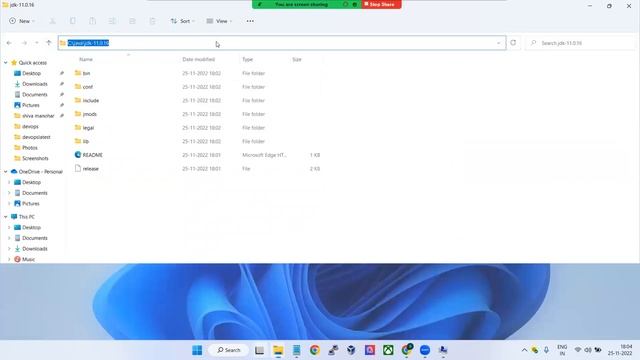Click the Stop Share button

point(382,4)
